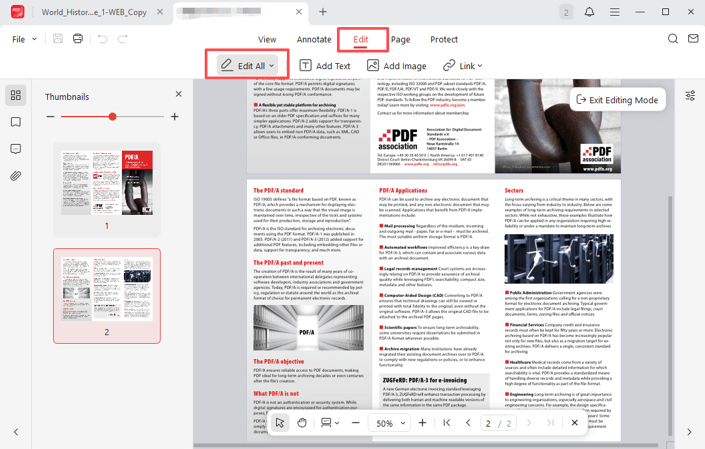Open the 50% zoom level dropdown
705x449 pixels.
point(390,423)
